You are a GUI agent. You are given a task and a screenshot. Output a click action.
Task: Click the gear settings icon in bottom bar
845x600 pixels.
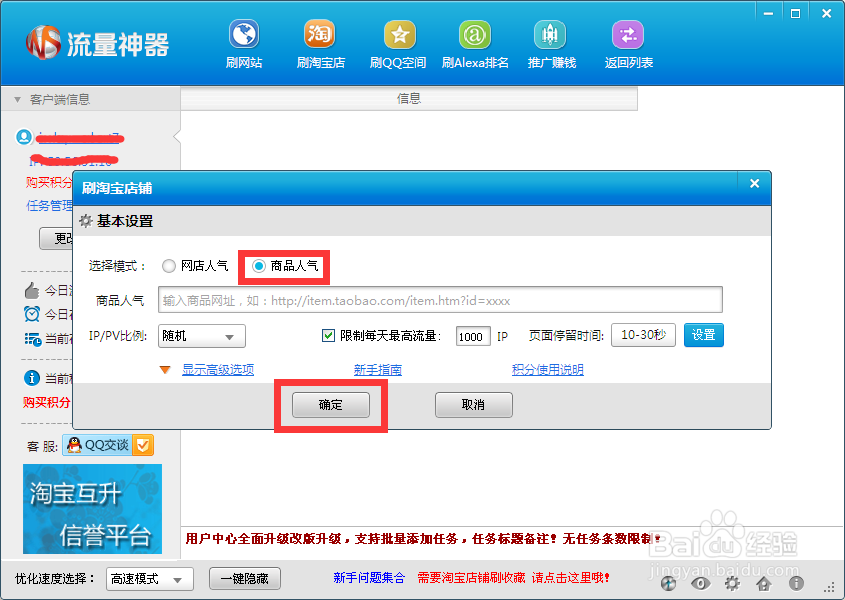click(x=732, y=583)
